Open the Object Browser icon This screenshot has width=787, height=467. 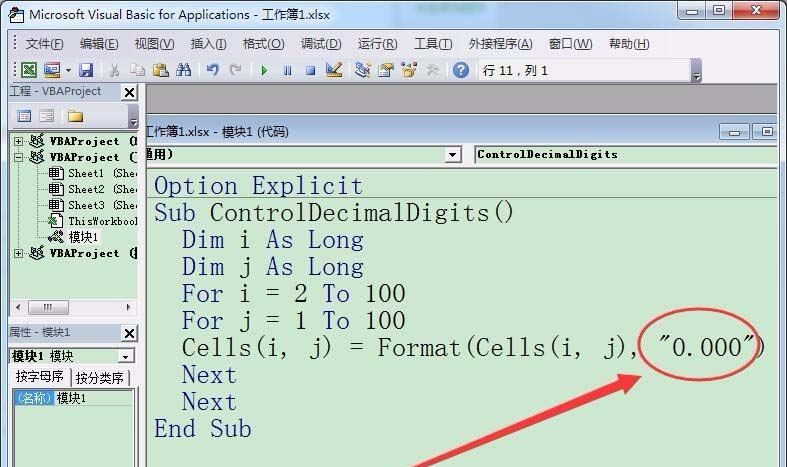point(409,70)
